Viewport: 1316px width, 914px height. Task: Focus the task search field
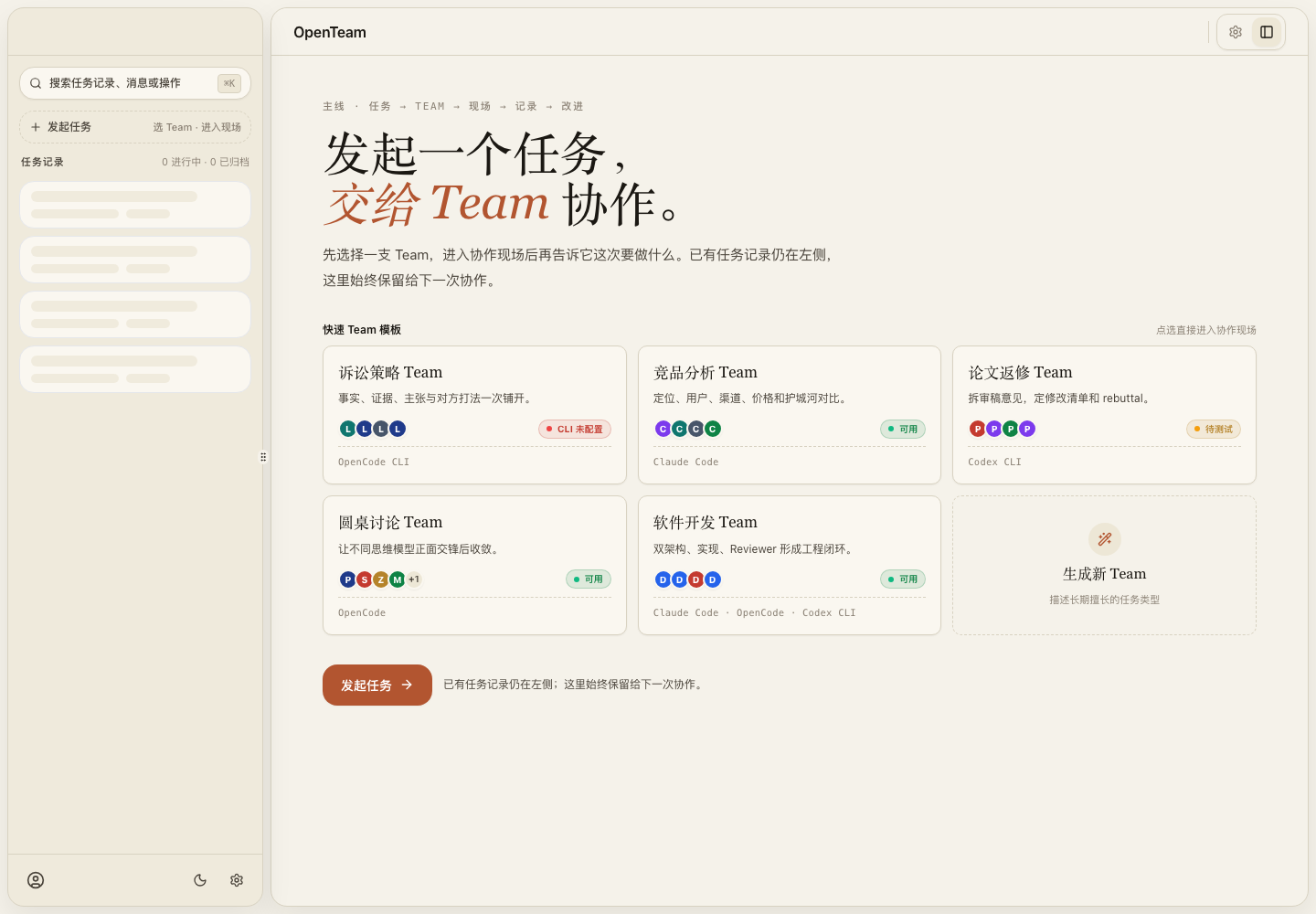[135, 83]
